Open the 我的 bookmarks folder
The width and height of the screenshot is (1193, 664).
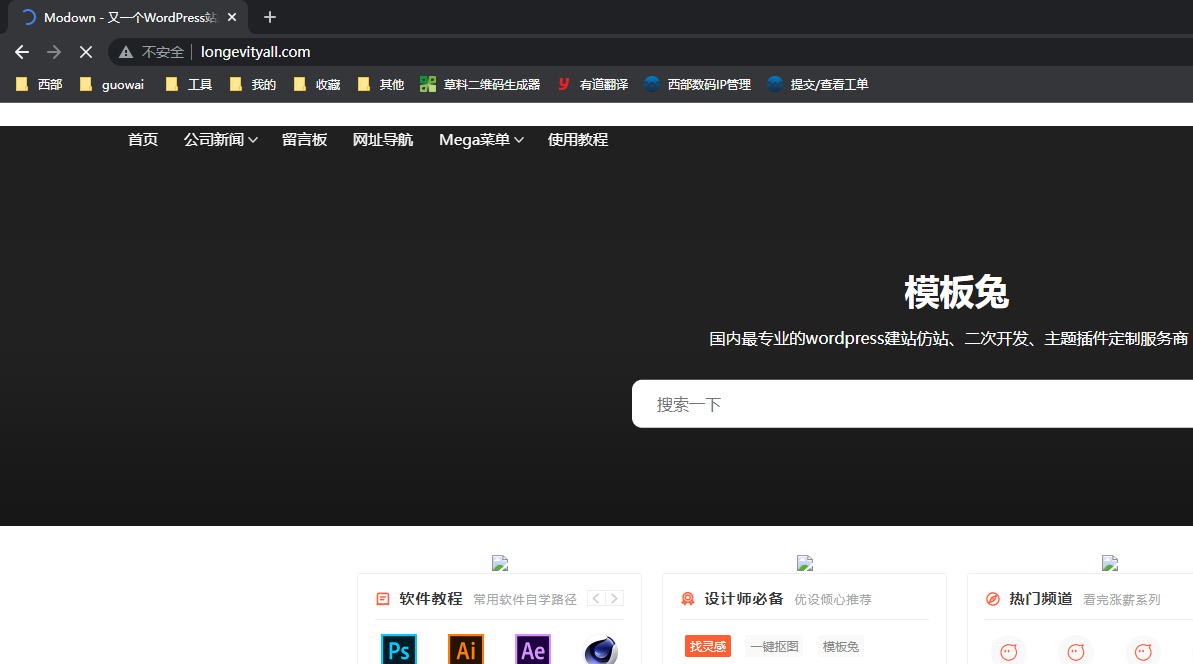coord(253,84)
